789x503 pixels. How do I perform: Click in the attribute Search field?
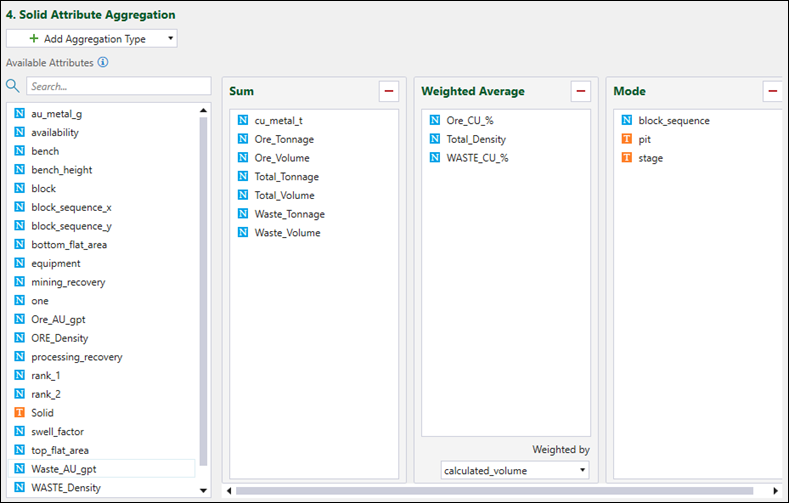click(118, 87)
